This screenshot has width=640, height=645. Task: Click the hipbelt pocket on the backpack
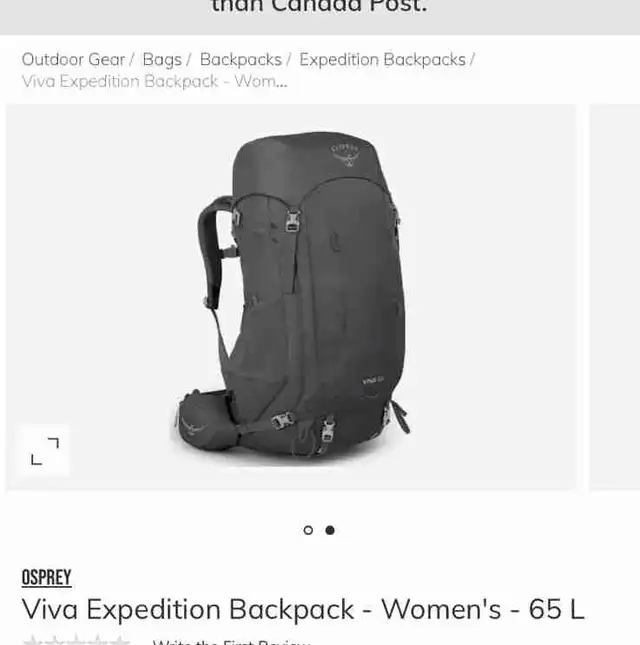pyautogui.click(x=202, y=420)
